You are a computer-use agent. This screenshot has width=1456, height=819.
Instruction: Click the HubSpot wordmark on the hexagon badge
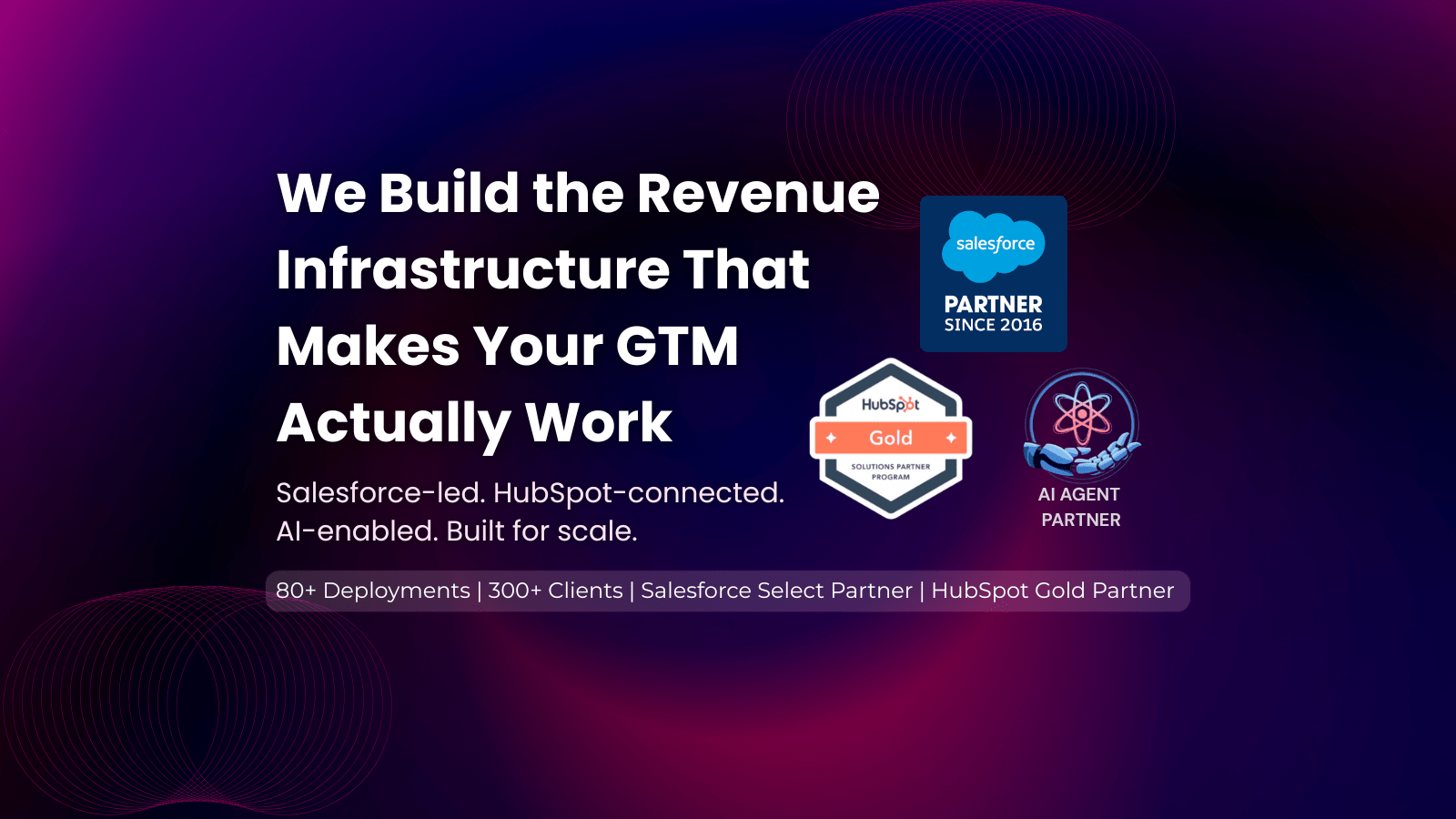(890, 404)
